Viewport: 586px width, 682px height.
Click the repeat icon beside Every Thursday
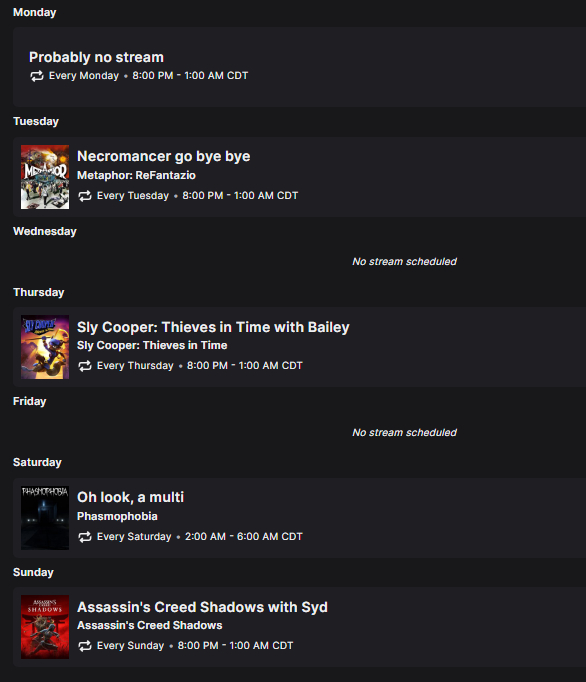(x=85, y=366)
